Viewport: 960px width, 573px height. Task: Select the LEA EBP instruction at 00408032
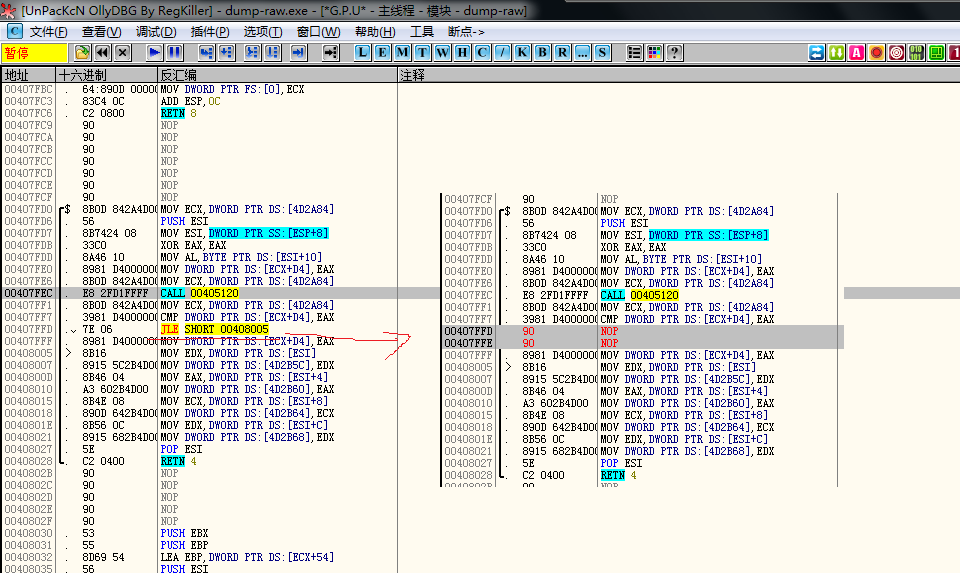[x=247, y=557]
